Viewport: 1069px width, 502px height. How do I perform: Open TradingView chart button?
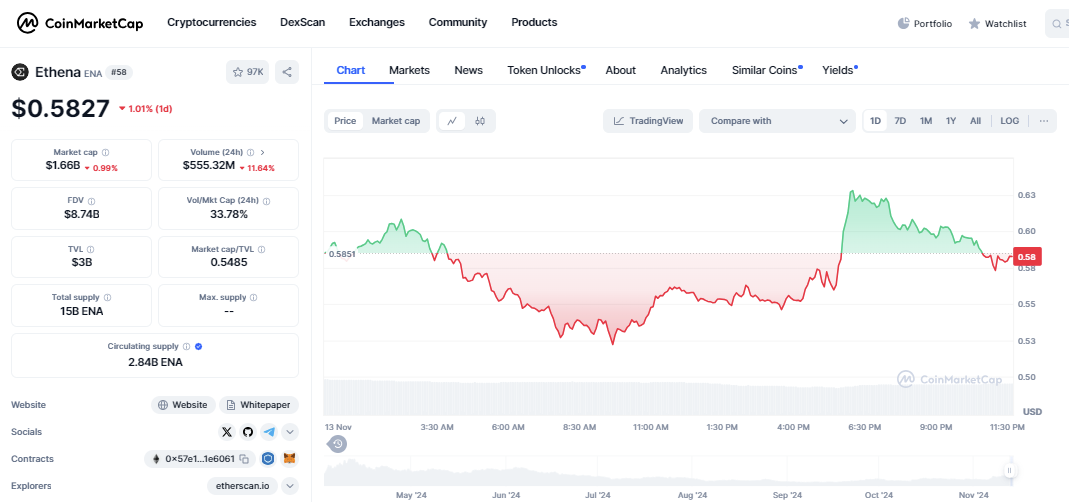tap(648, 121)
